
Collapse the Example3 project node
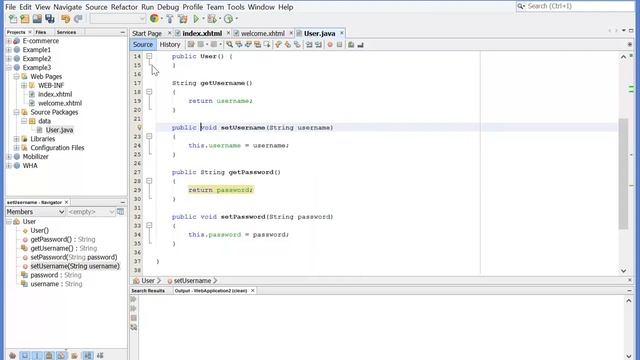[9, 68]
